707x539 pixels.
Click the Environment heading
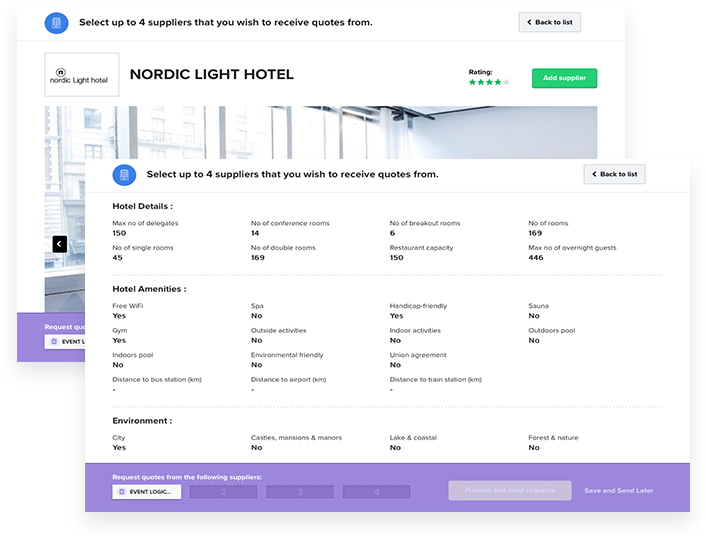click(142, 420)
